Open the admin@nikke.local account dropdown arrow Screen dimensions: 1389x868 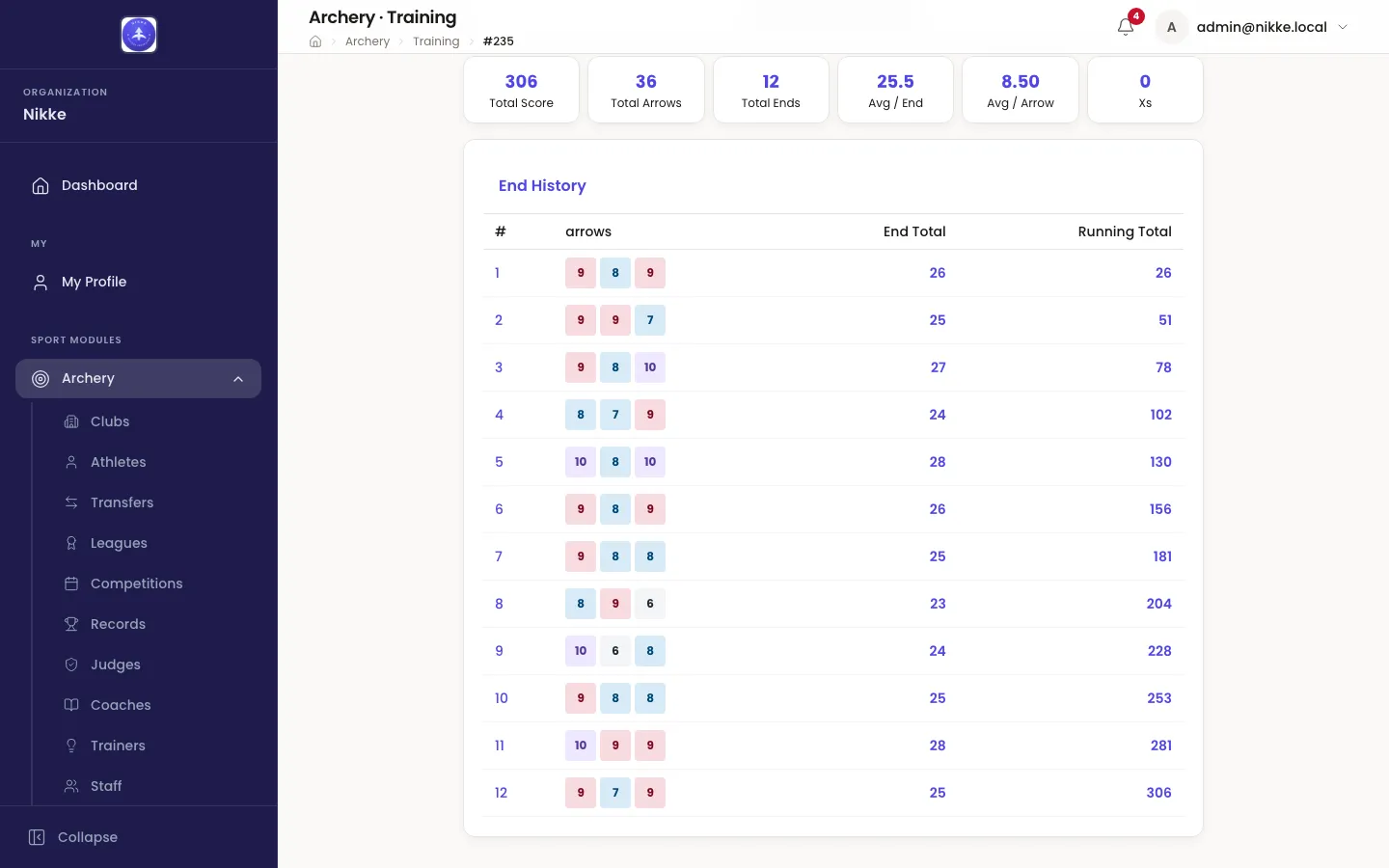pos(1343,27)
